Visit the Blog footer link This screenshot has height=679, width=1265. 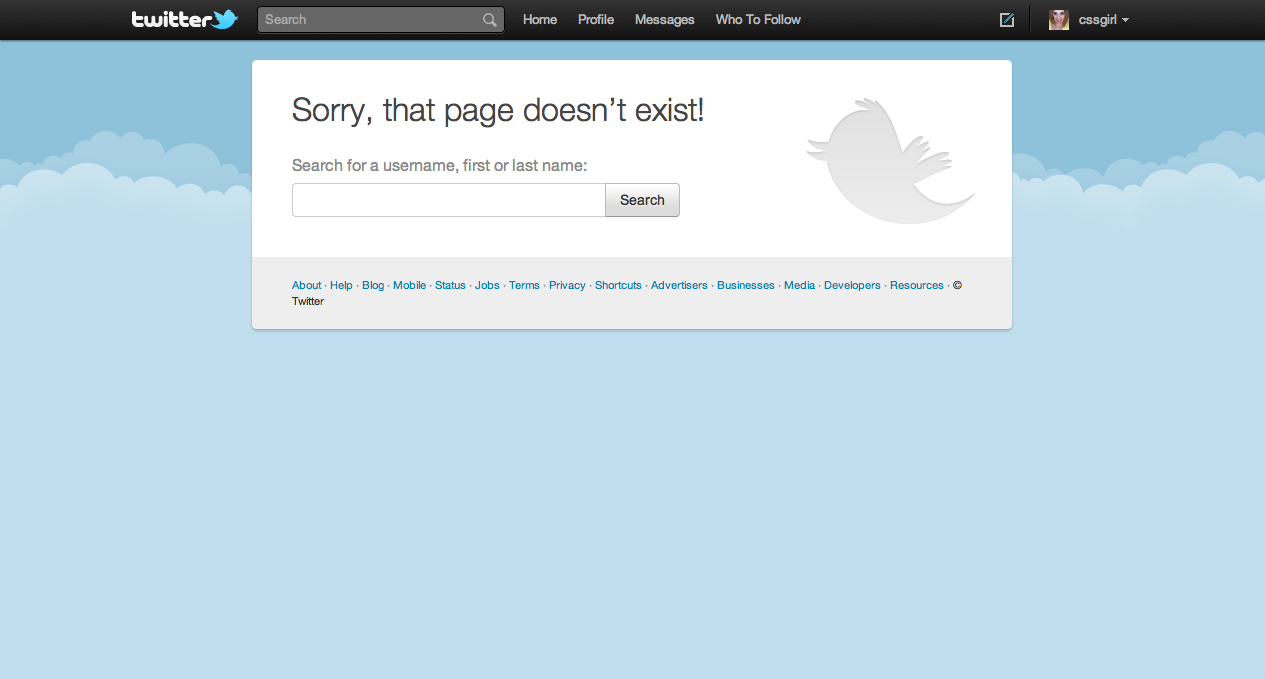[373, 285]
